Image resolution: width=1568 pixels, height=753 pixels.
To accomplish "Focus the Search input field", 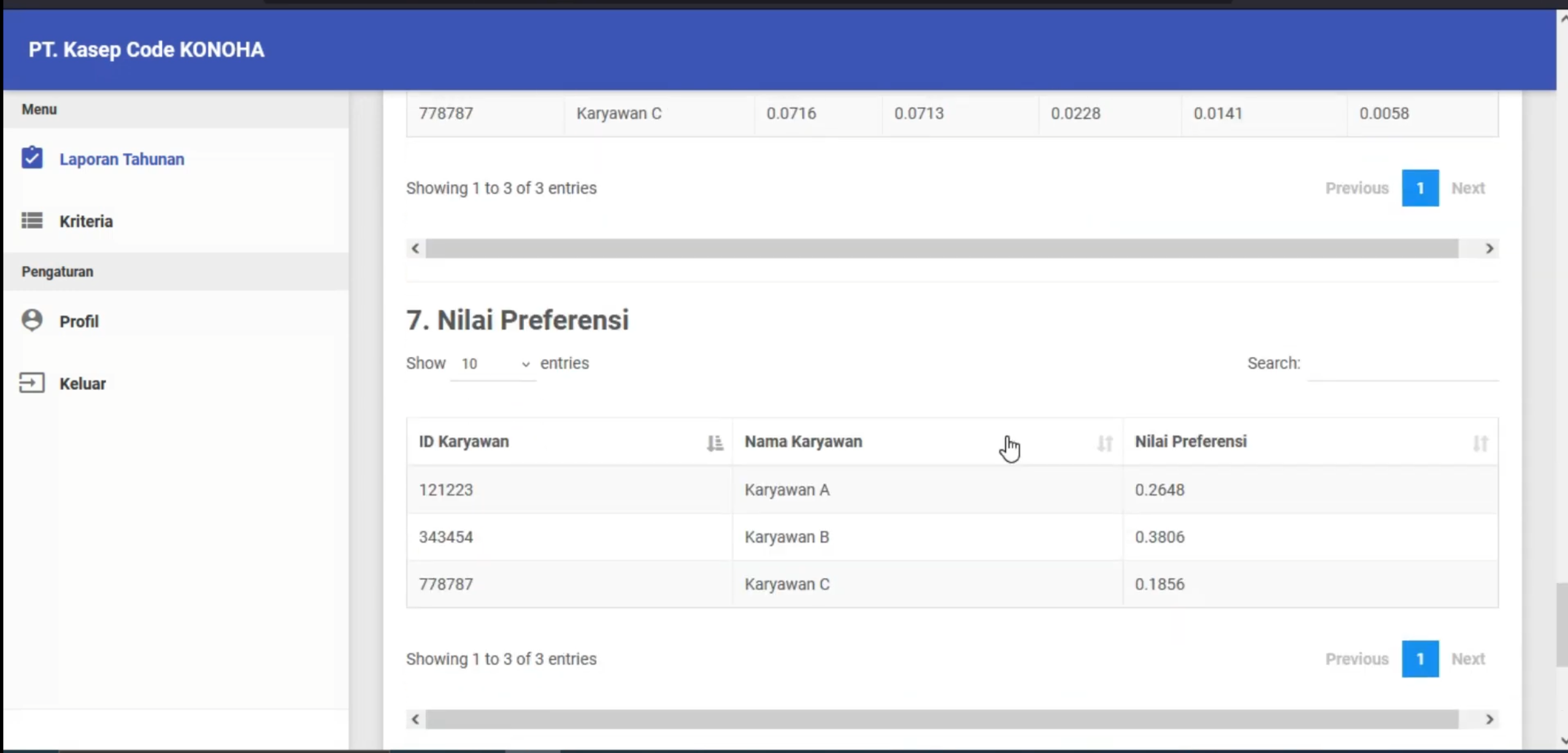I will click(x=1403, y=364).
